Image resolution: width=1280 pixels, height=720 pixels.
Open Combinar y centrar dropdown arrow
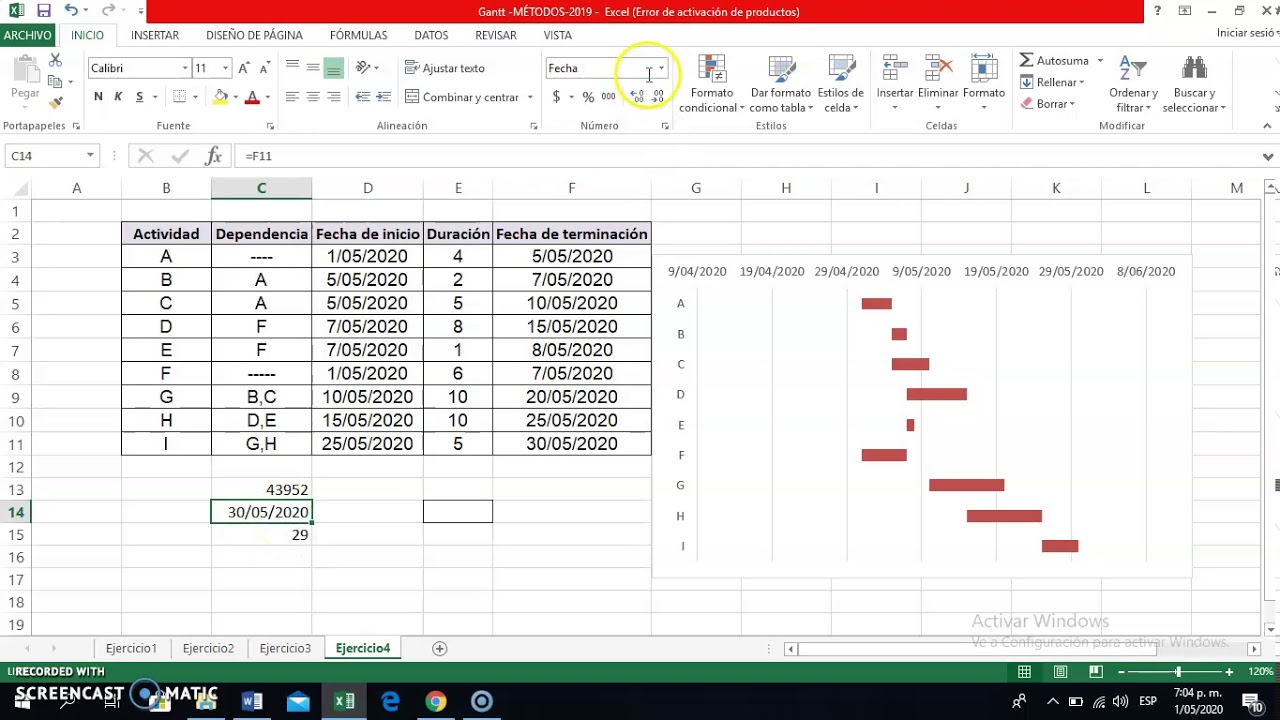tap(530, 97)
